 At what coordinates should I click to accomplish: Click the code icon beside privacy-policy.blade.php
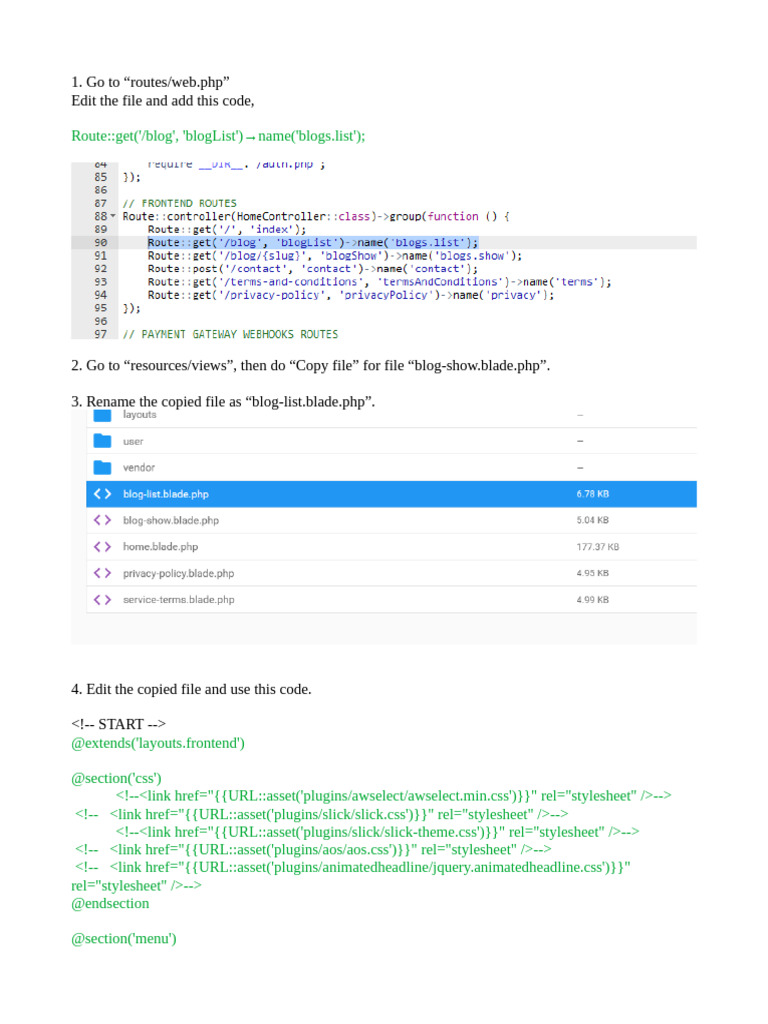click(103, 573)
